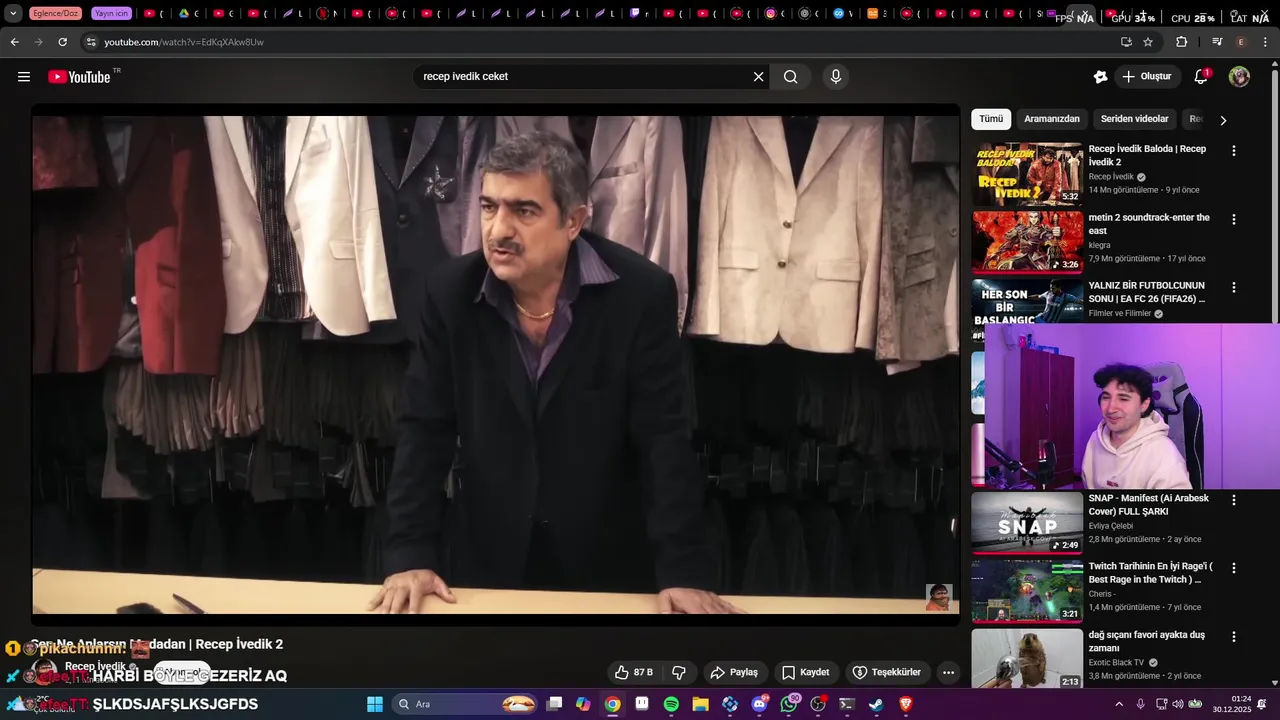Open Brave browser from the taskbar
This screenshot has height=720, width=1280.
pos(906,704)
